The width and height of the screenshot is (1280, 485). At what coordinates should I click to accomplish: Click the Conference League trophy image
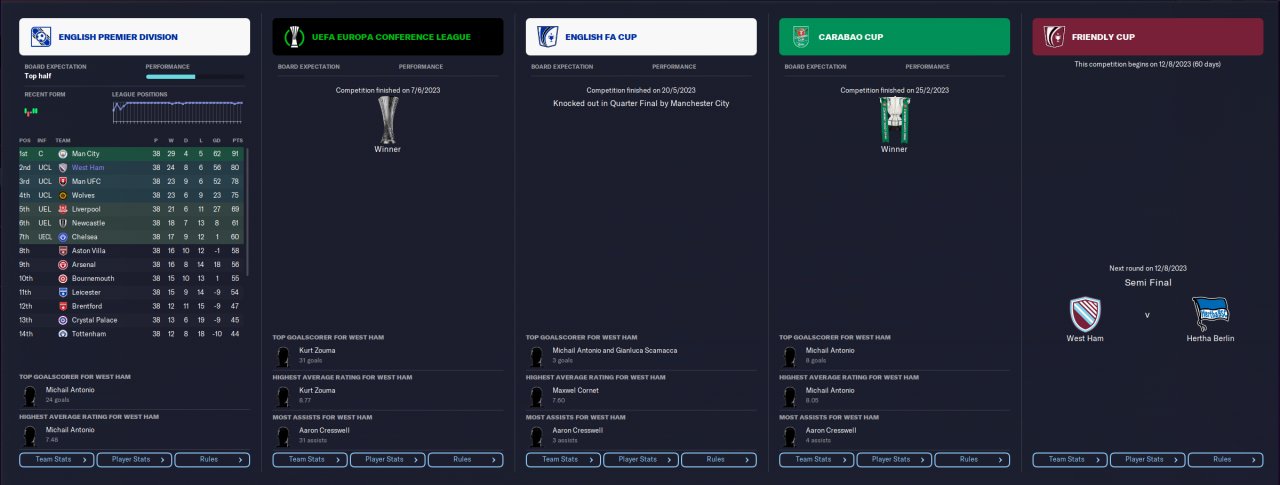387,120
